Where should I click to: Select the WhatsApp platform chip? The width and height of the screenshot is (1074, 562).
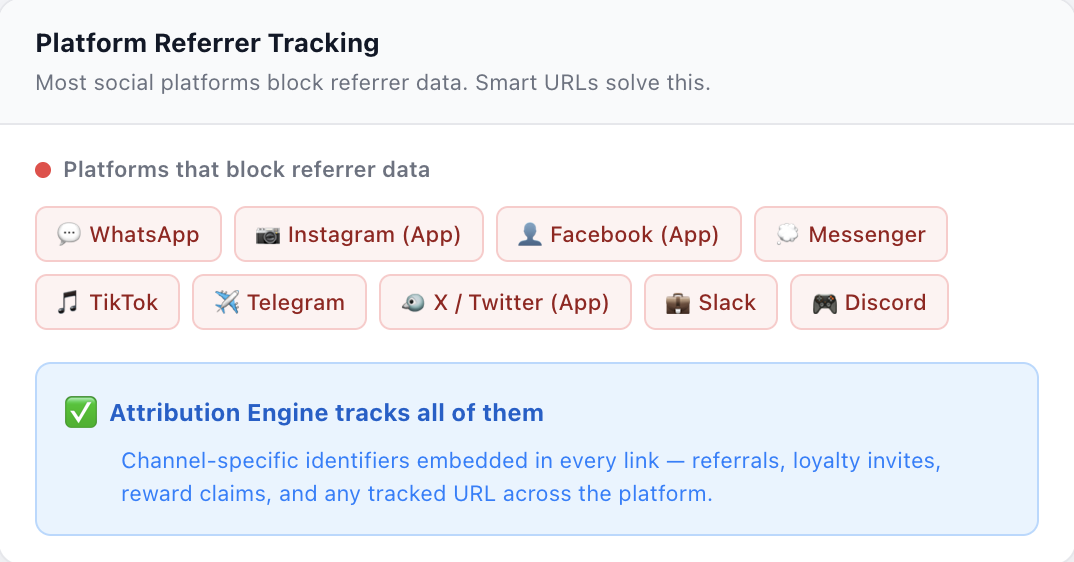click(x=127, y=235)
